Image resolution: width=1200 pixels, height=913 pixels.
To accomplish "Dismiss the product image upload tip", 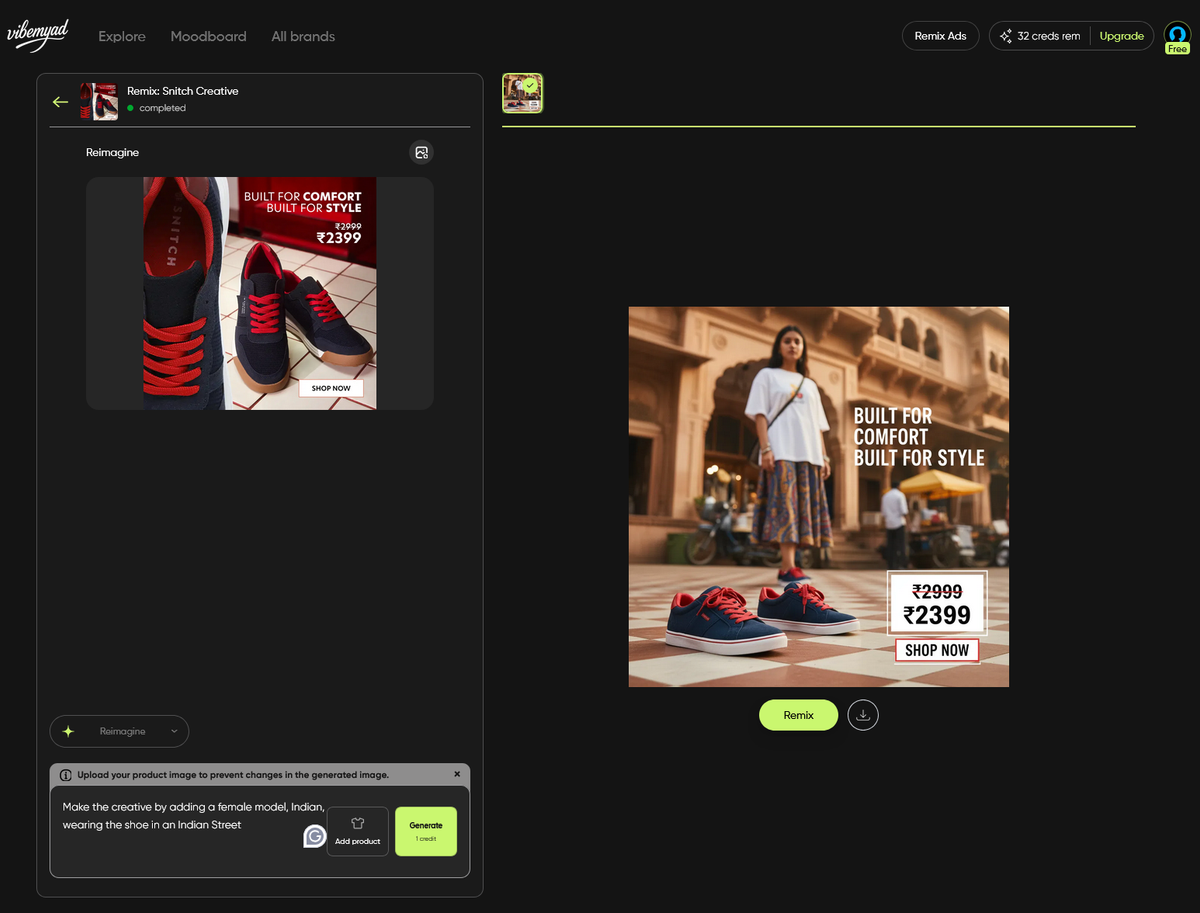I will tap(457, 773).
